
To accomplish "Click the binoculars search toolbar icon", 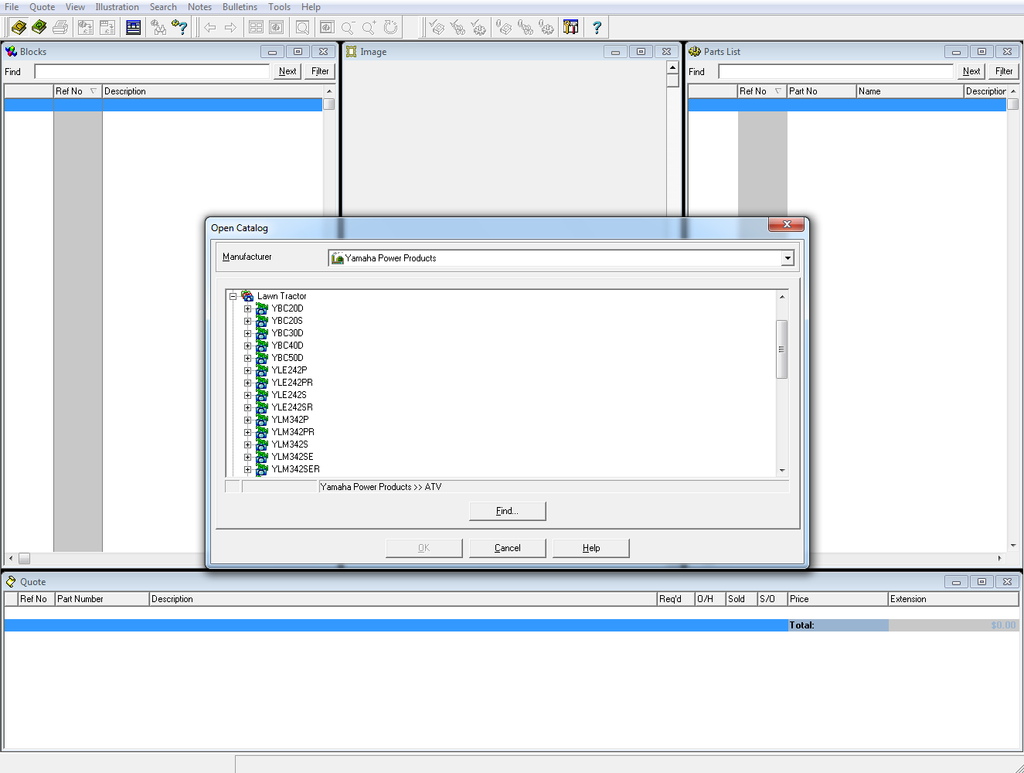I will 158,27.
